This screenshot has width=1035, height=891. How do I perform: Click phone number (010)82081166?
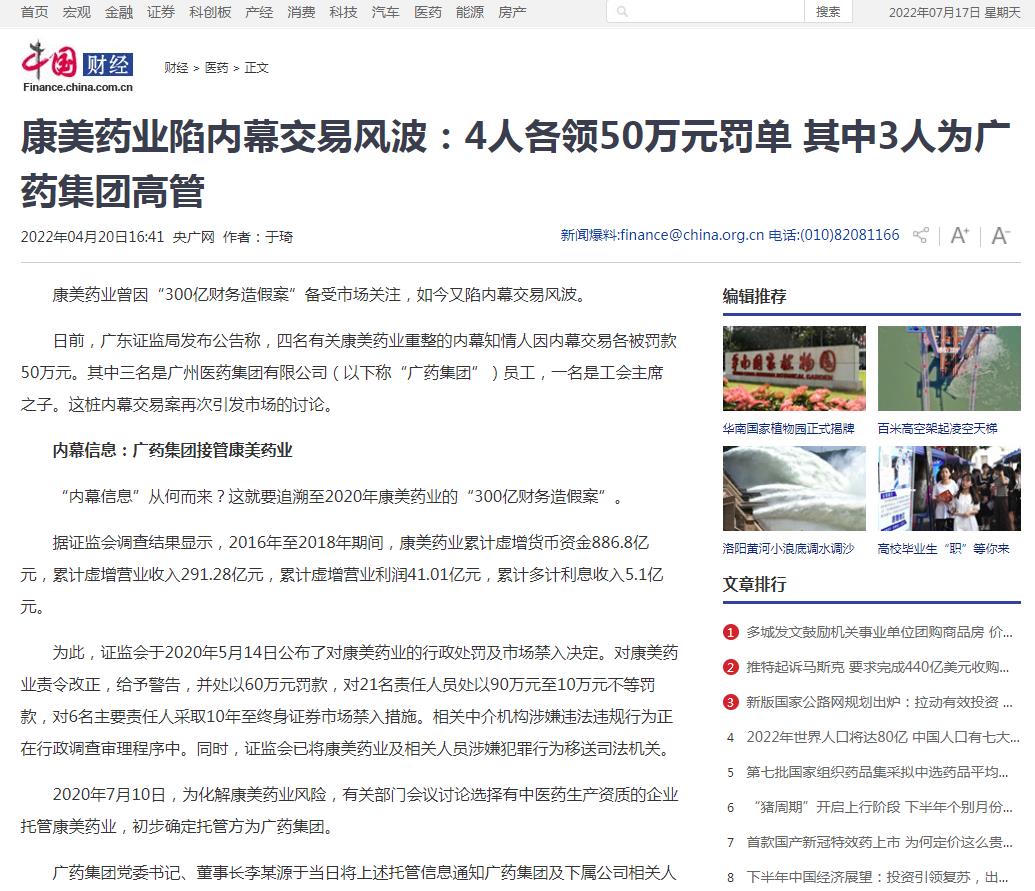coord(850,235)
